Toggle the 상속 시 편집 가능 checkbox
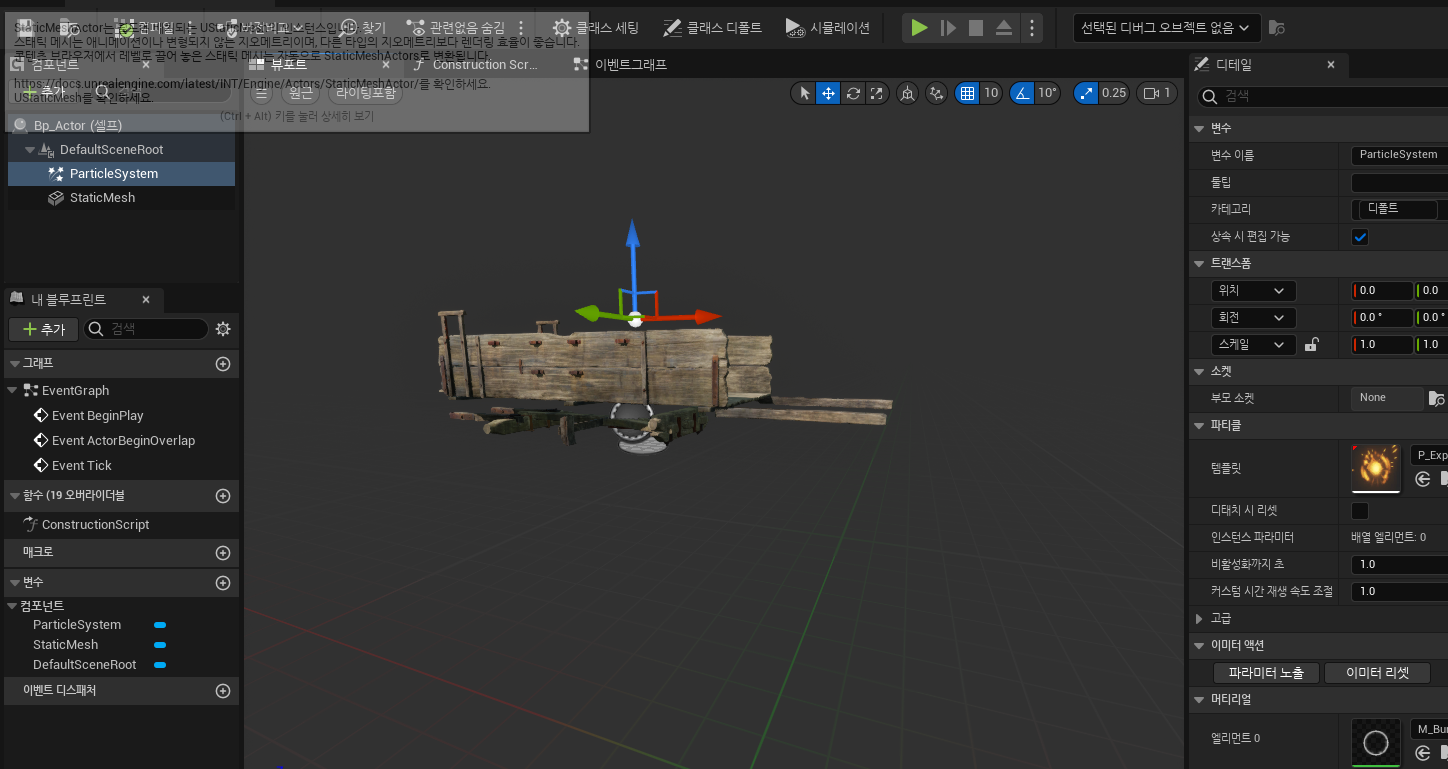Image resolution: width=1448 pixels, height=769 pixels. 1360,237
